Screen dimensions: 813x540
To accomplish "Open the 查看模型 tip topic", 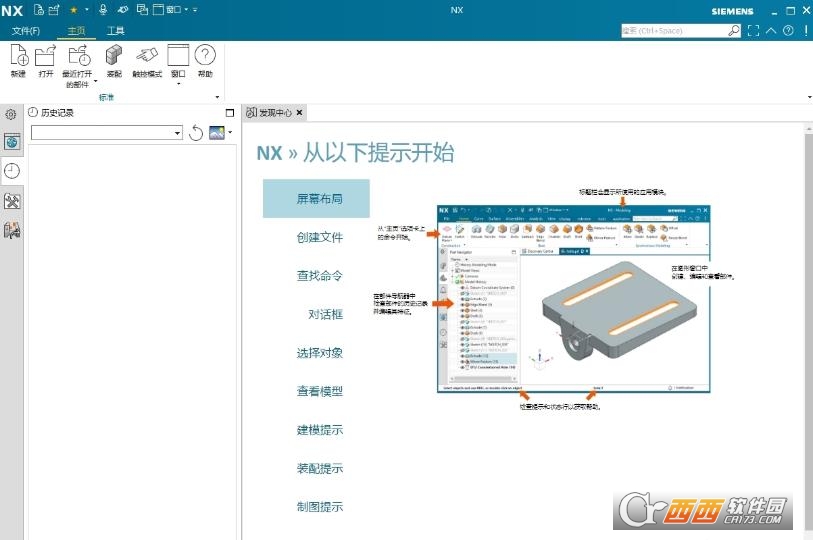I will 319,391.
